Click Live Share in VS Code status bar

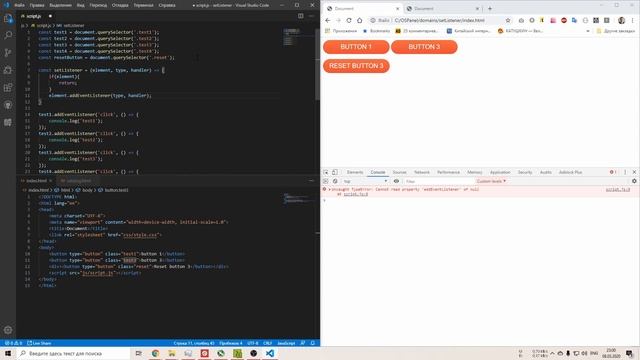point(39,343)
